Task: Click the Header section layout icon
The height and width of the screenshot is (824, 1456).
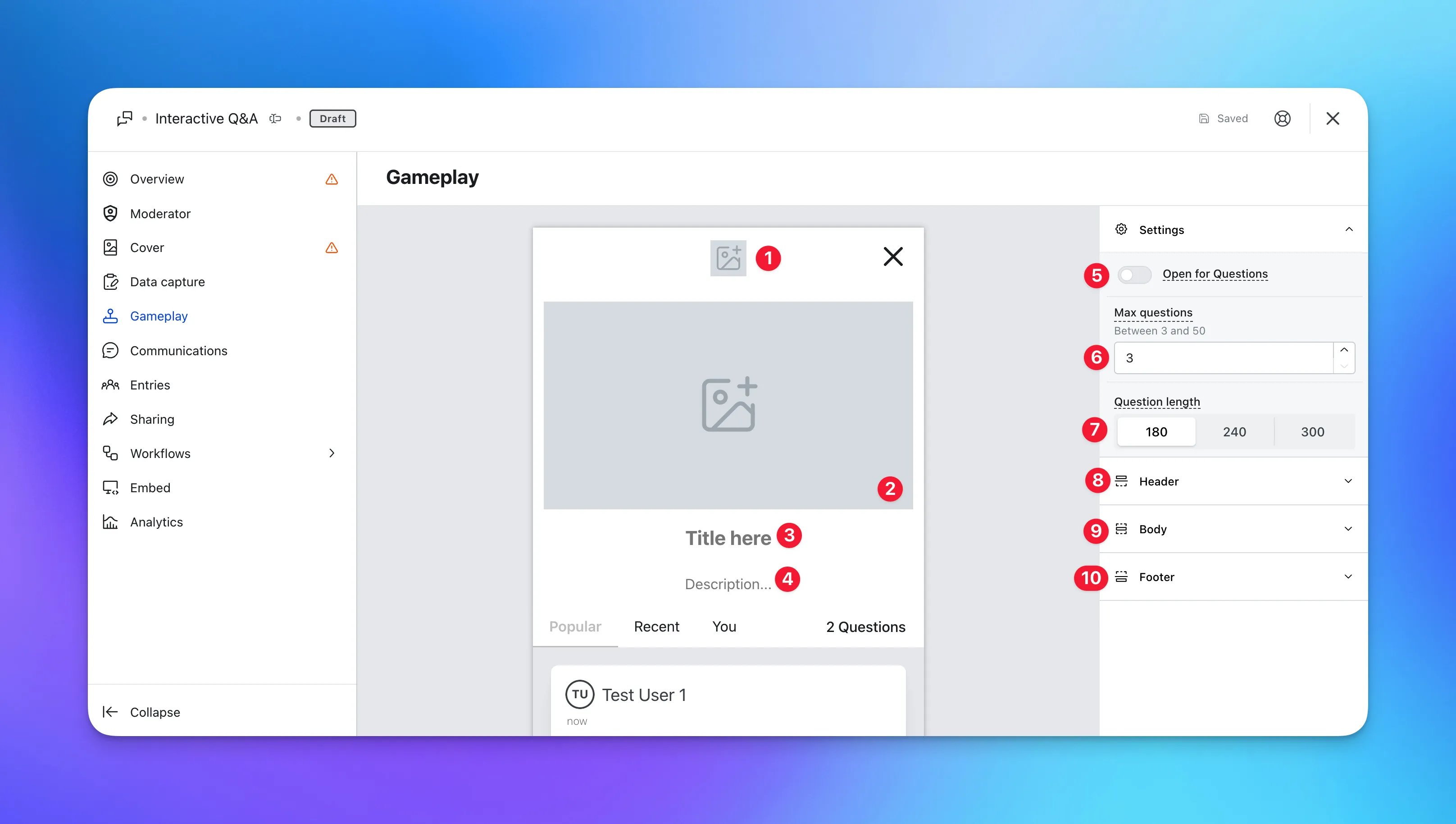Action: click(x=1121, y=481)
